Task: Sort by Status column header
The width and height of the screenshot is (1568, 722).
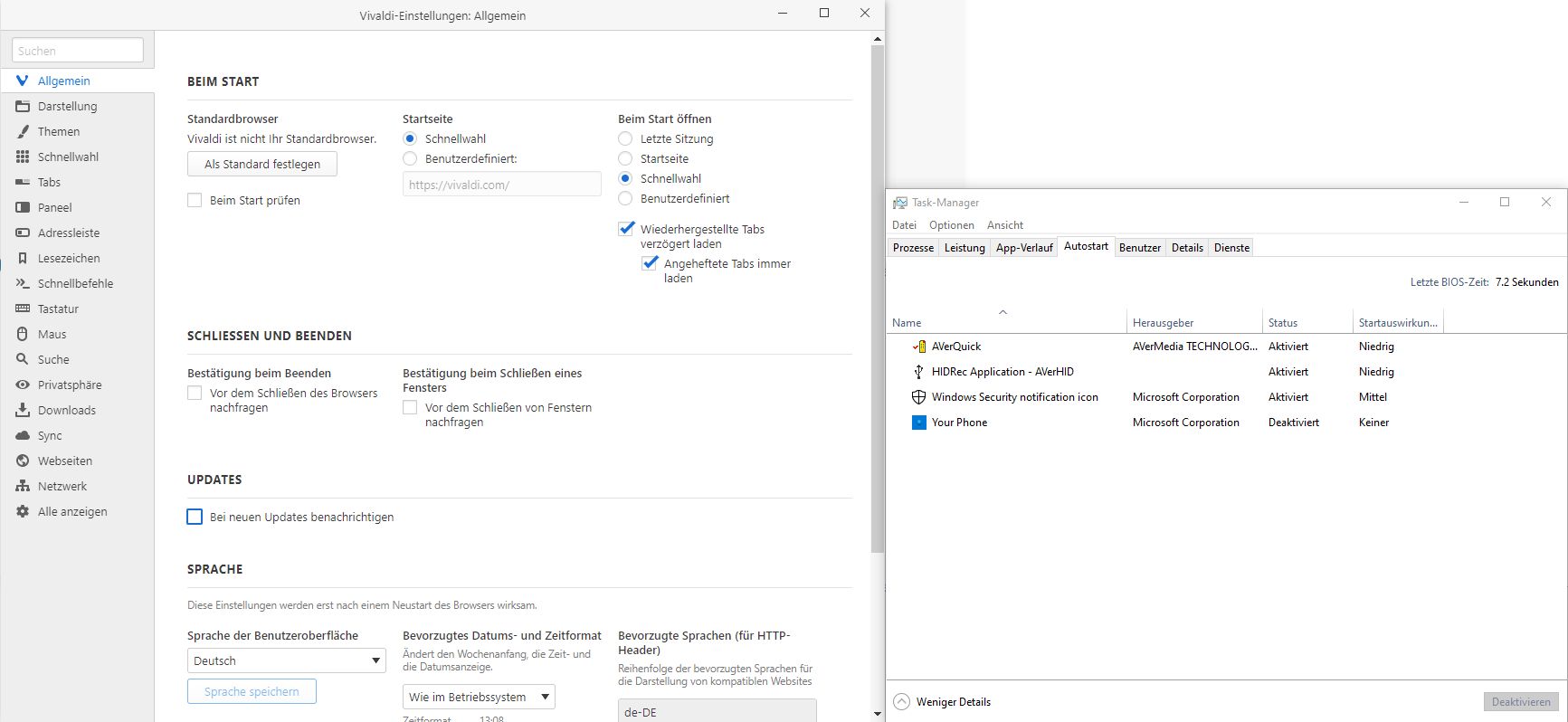Action: (x=1307, y=322)
